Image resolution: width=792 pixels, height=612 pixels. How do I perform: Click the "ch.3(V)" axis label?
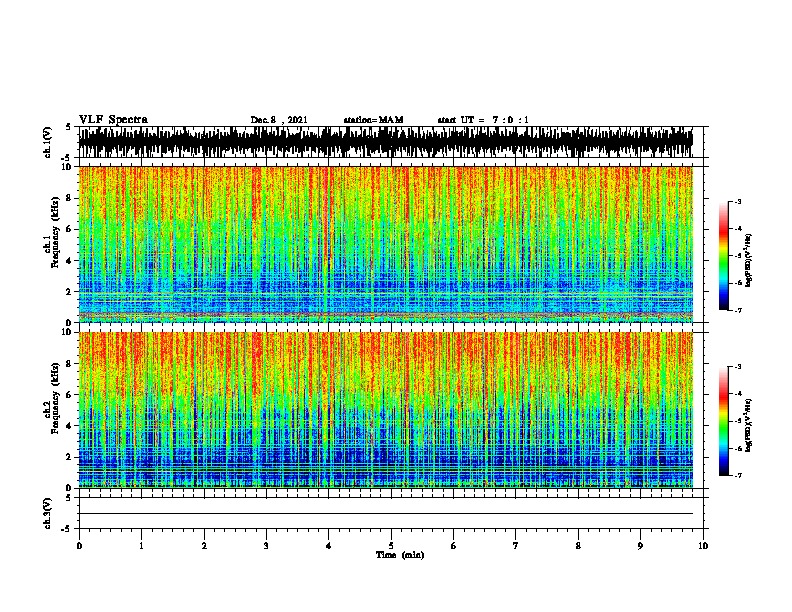coord(48,513)
